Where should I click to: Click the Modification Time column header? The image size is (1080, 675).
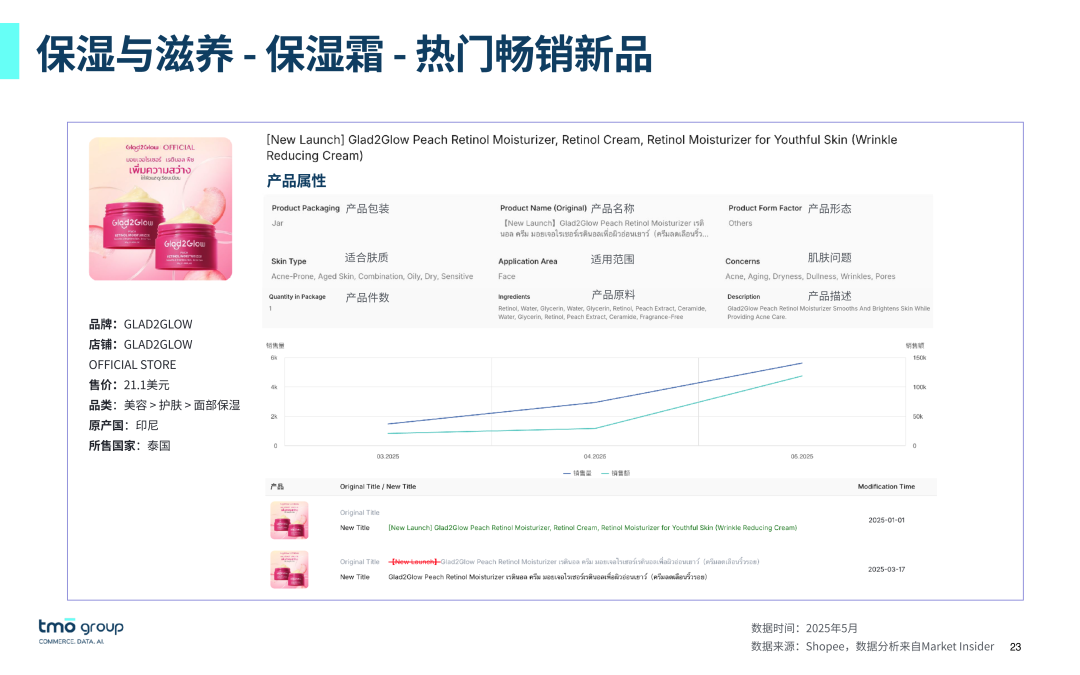pyautogui.click(x=886, y=486)
